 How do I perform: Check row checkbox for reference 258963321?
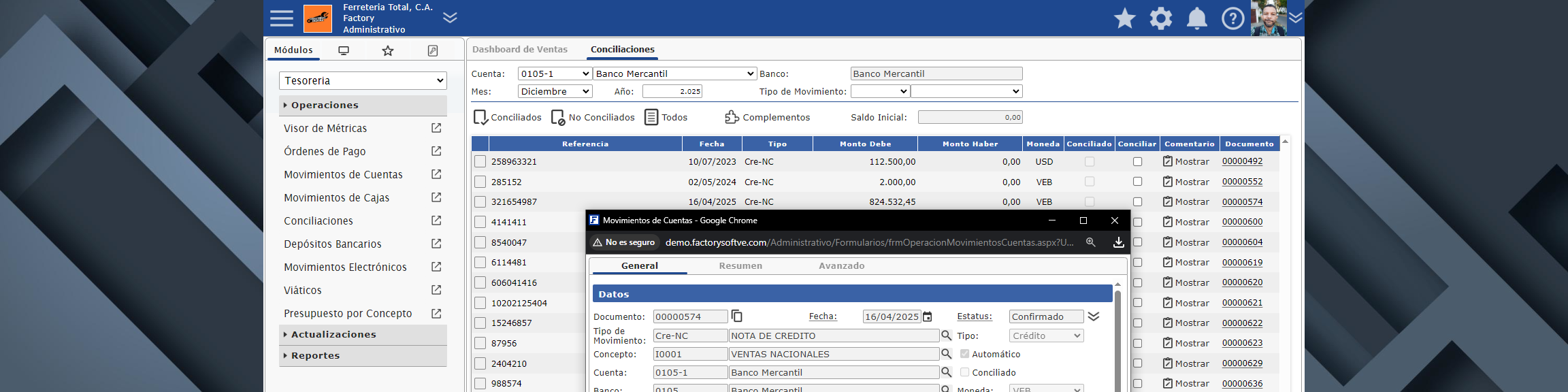[480, 162]
